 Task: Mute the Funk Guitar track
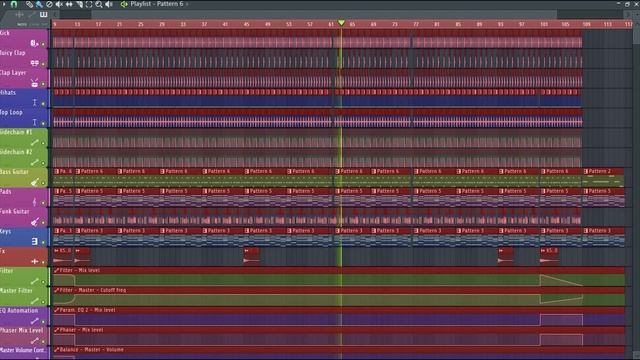click(x=43, y=222)
